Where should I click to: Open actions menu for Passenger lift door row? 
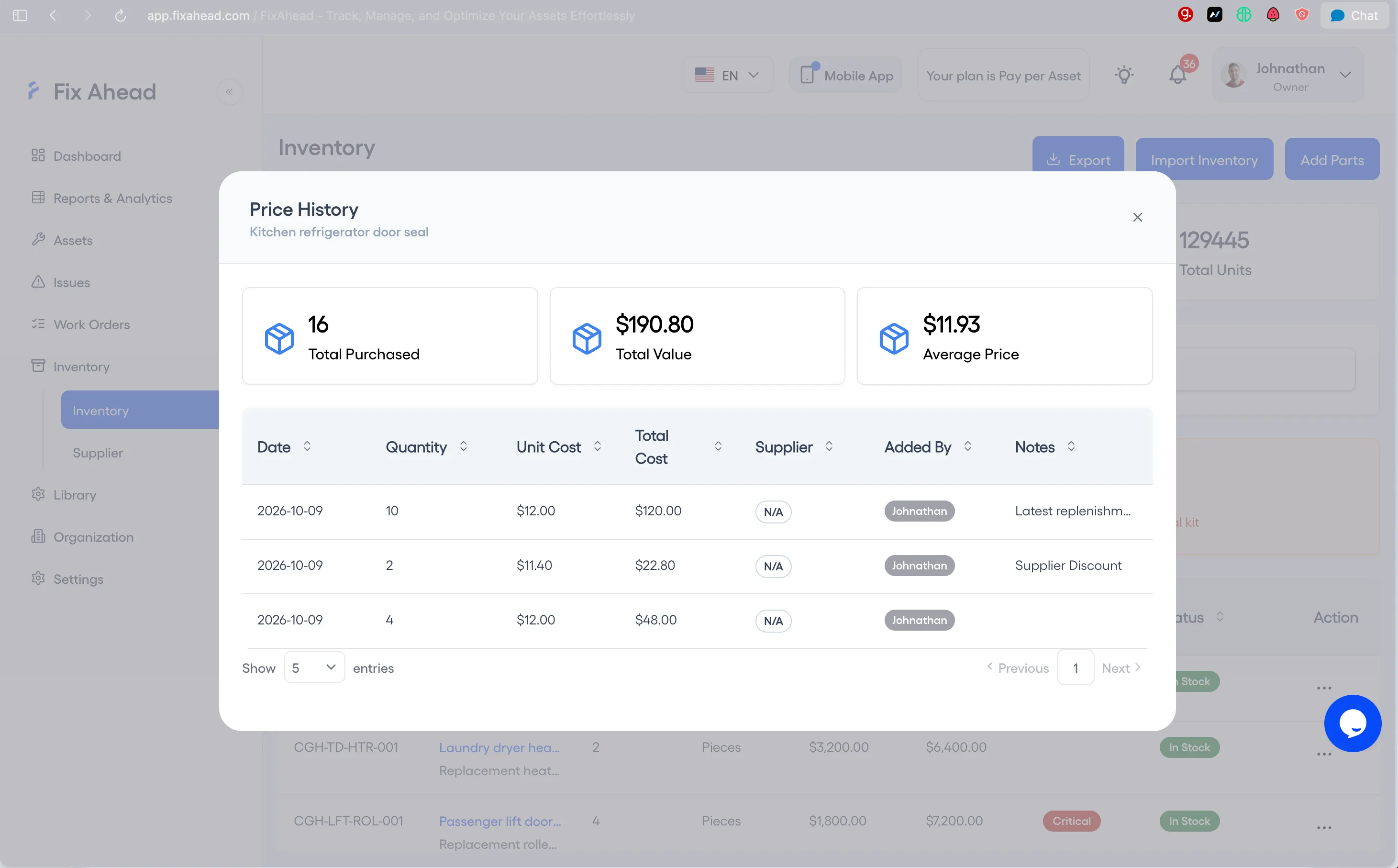pyautogui.click(x=1323, y=827)
